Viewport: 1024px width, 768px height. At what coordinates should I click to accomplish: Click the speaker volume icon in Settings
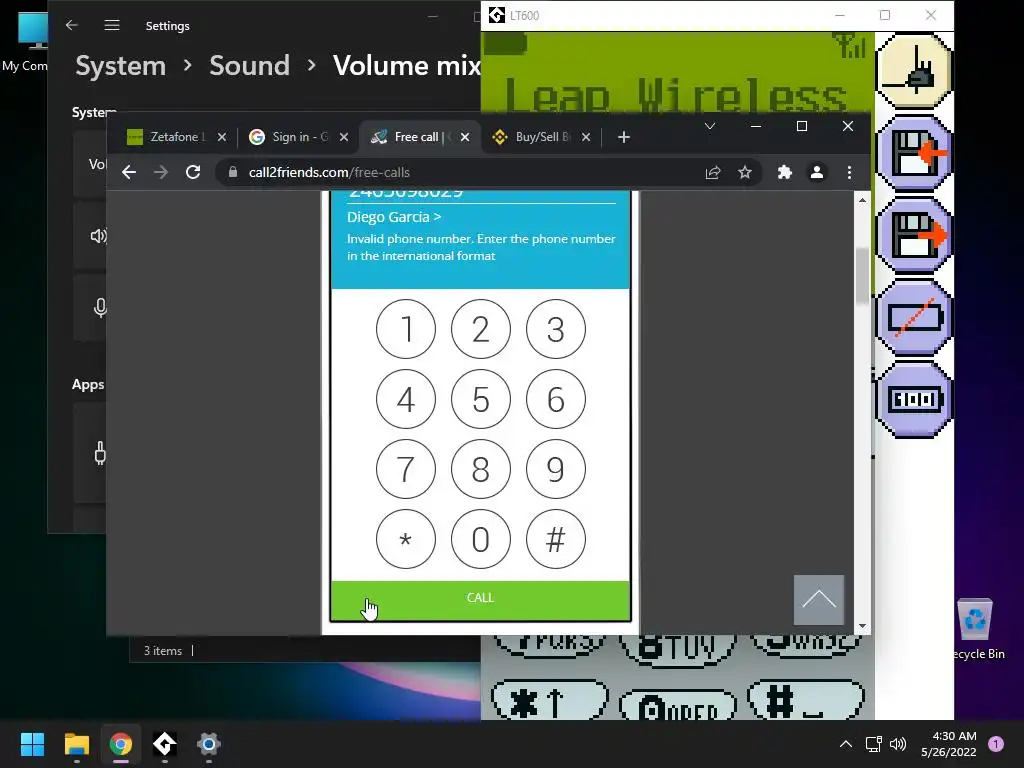coord(99,236)
